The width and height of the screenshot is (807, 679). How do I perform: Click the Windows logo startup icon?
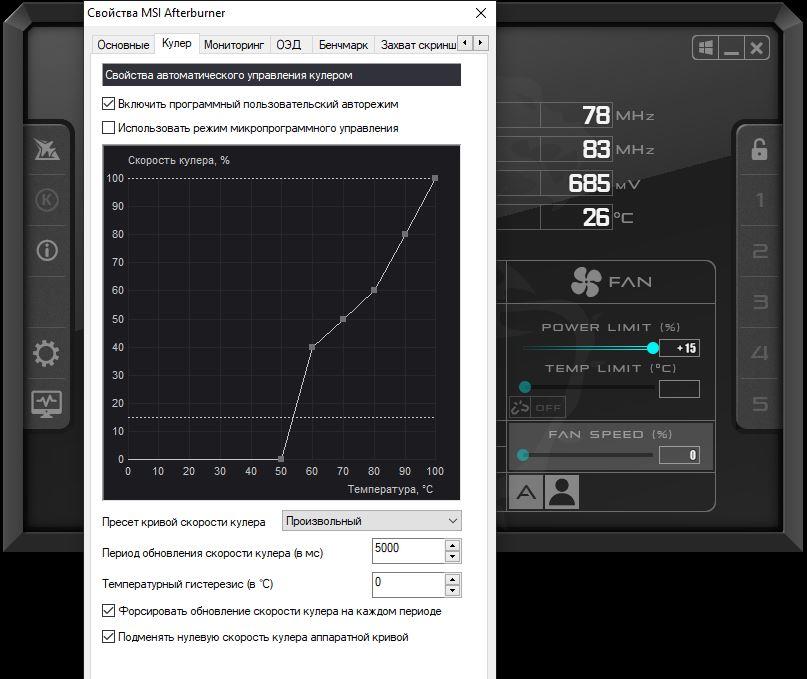704,48
